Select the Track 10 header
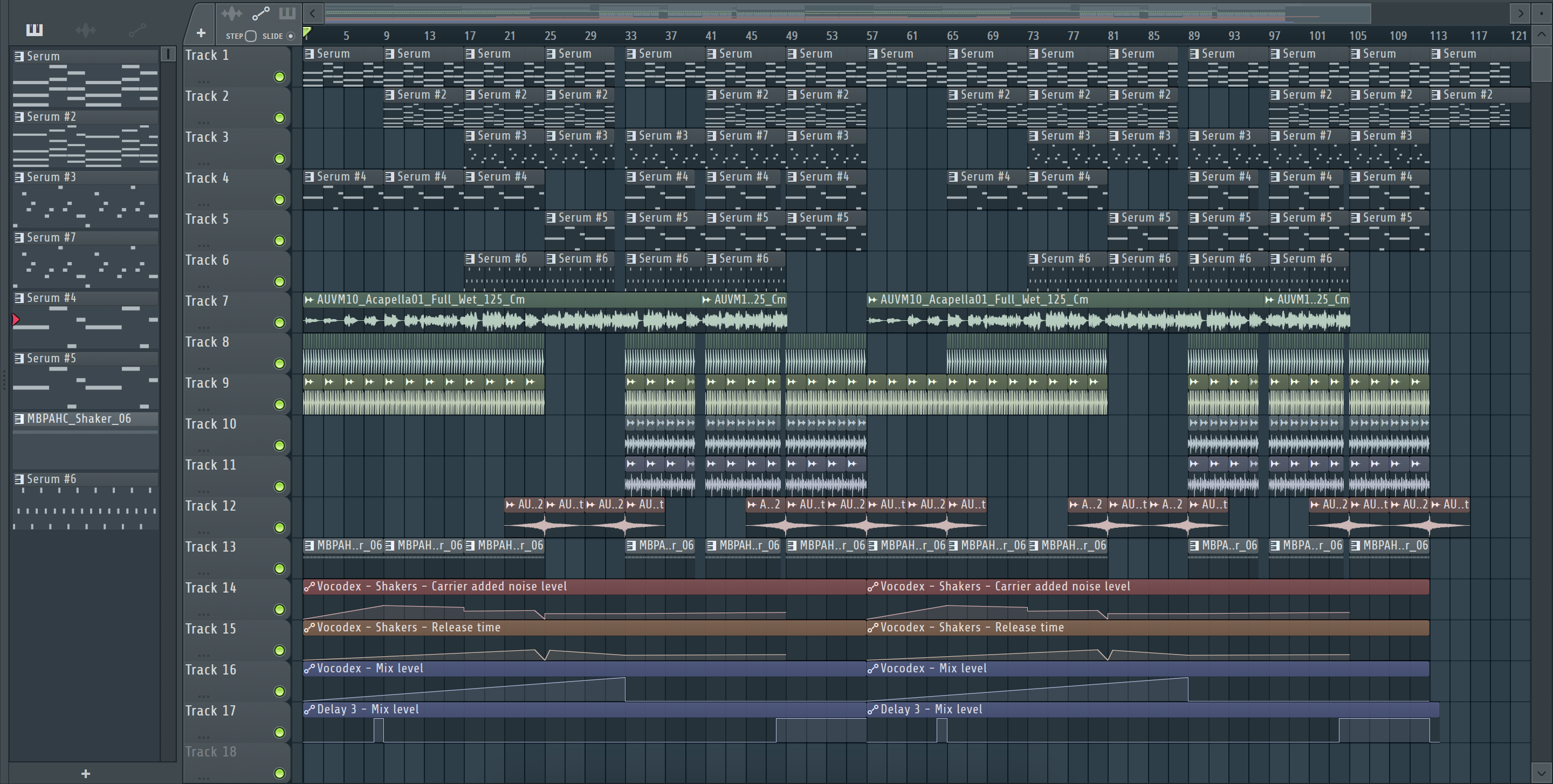Viewport: 1553px width, 784px height. [x=236, y=435]
